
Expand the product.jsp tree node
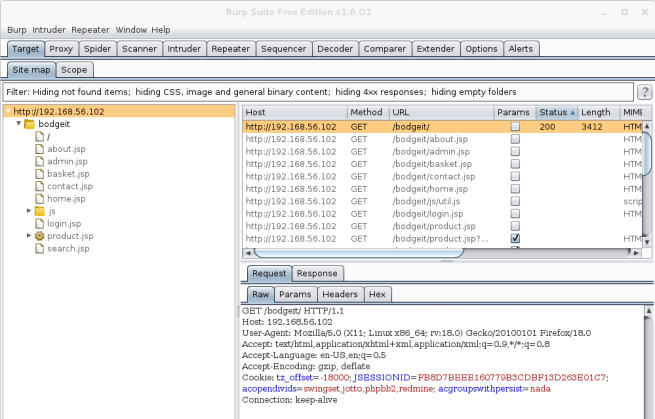pos(29,236)
